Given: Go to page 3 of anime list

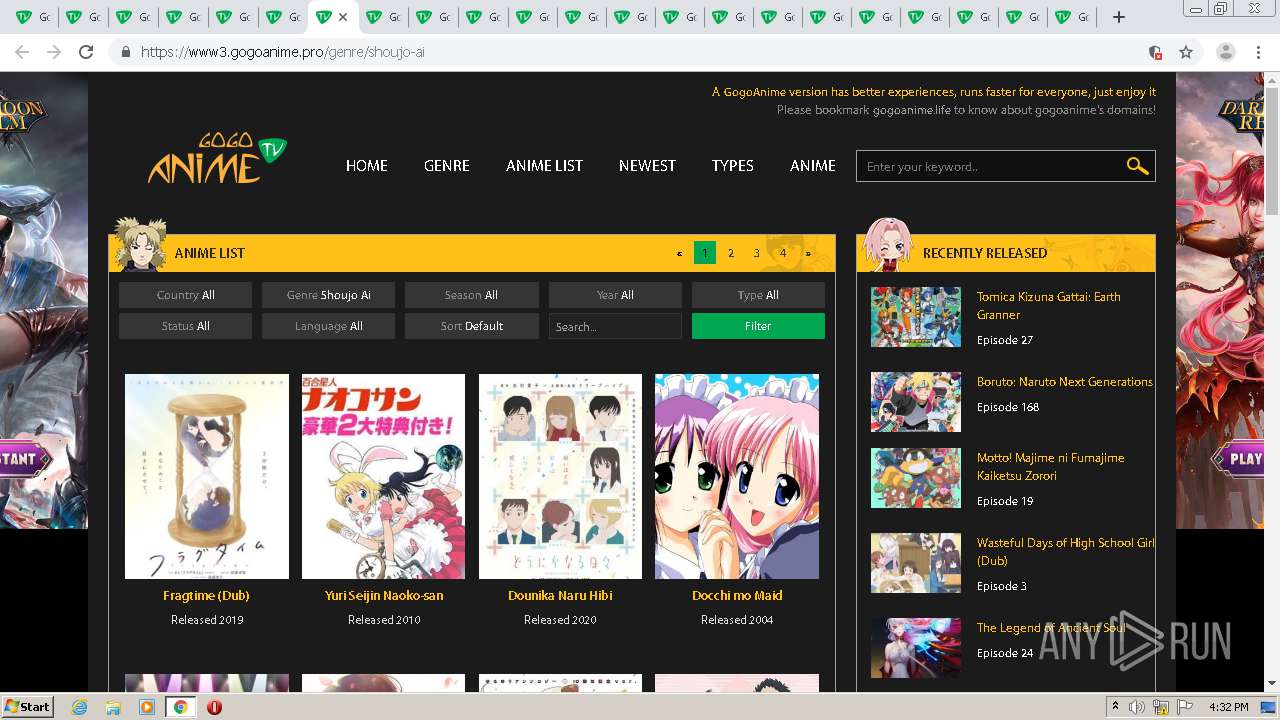Looking at the screenshot, I should (757, 253).
